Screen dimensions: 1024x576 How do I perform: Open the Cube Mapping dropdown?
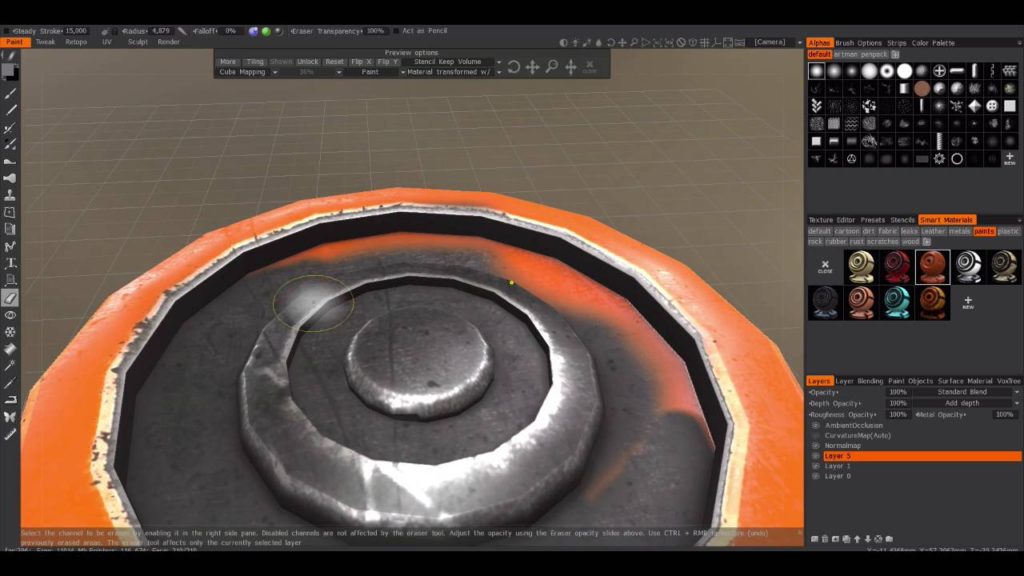pos(247,72)
